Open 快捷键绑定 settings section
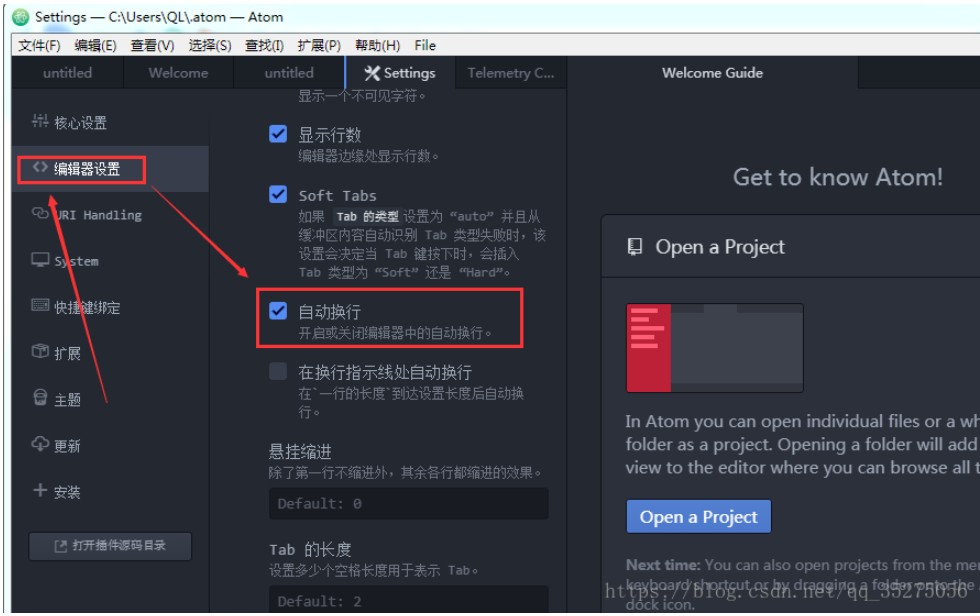The width and height of the screenshot is (980, 616). pos(110,307)
